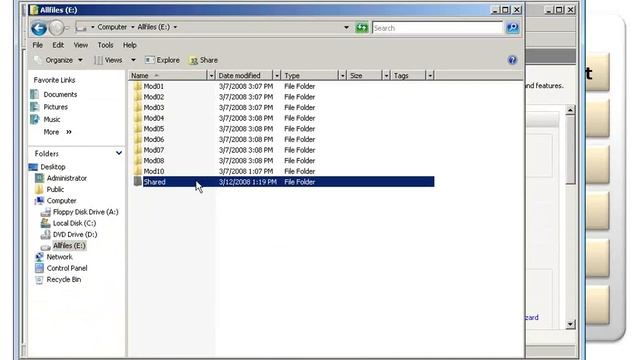
Task: Click the Computer breadcrumb in address bar
Action: [112, 27]
